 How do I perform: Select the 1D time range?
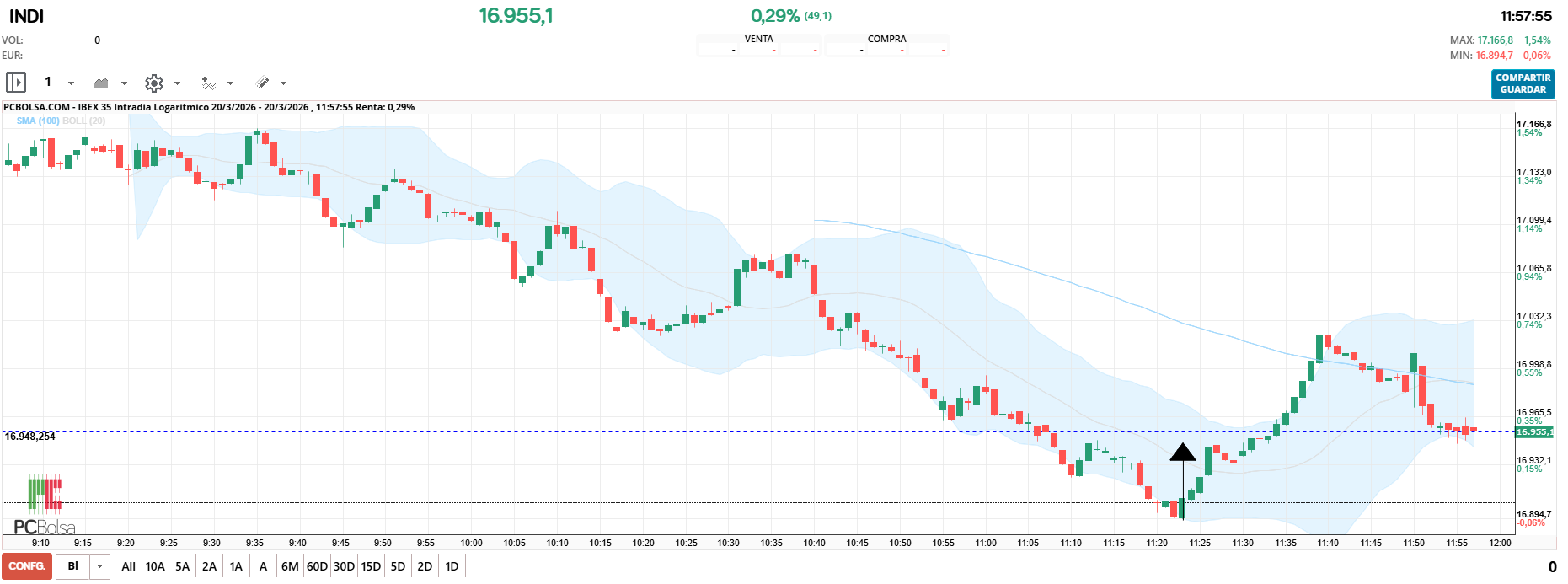pos(452,566)
